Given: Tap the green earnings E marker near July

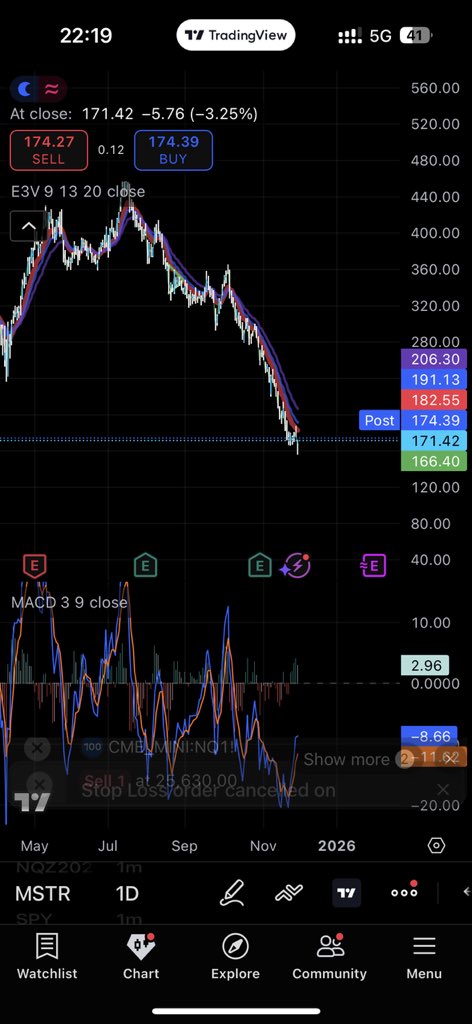Looking at the screenshot, I should (x=145, y=565).
